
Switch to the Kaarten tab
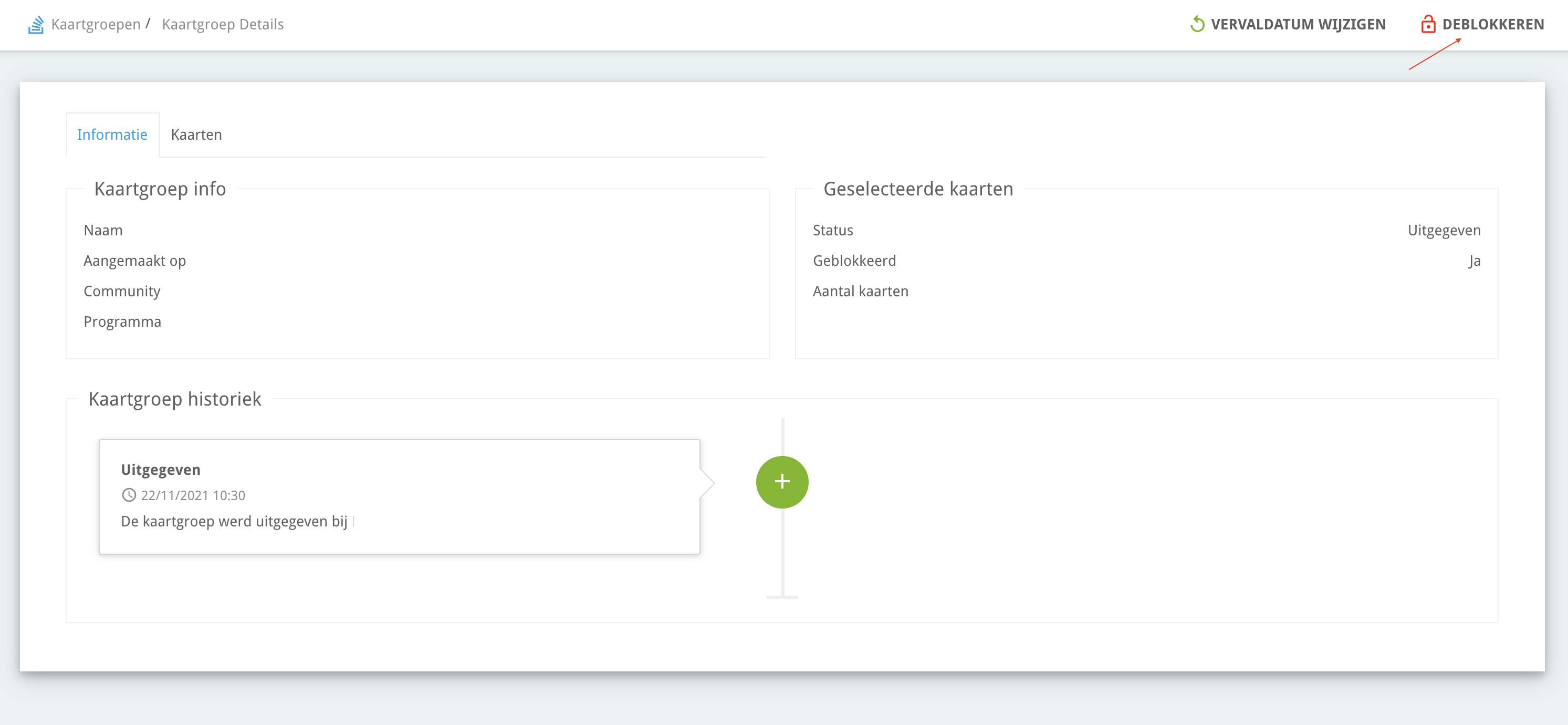[x=196, y=134]
